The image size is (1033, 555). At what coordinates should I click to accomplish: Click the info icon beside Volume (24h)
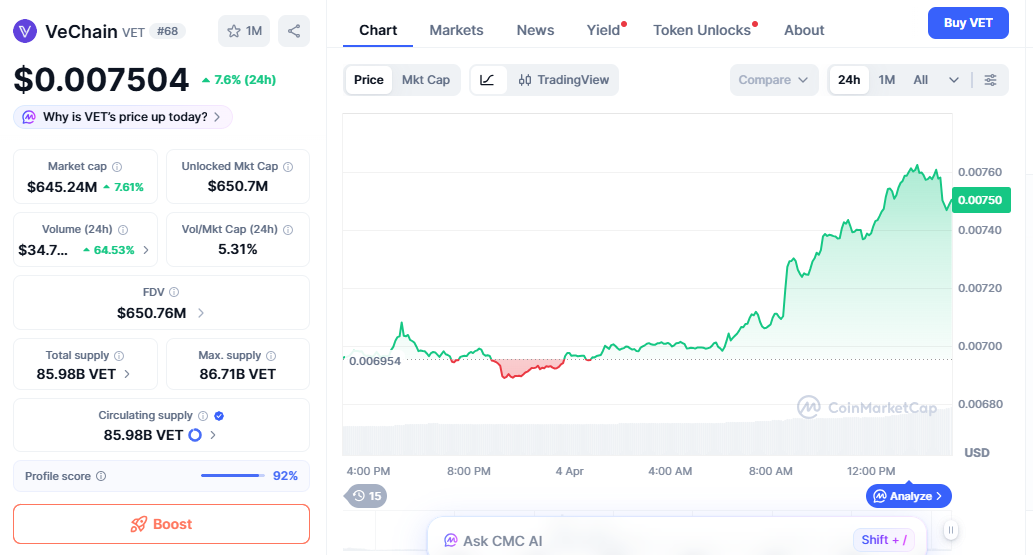click(x=123, y=230)
